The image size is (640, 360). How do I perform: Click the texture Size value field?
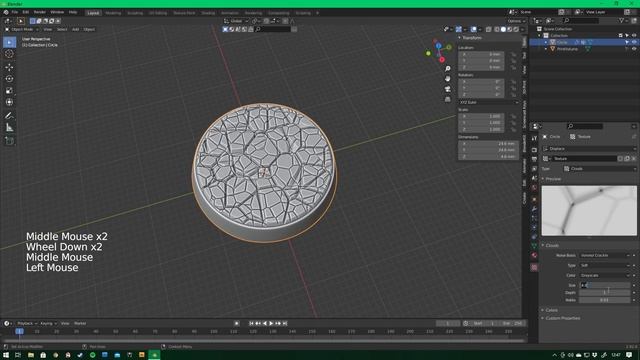pyautogui.click(x=604, y=285)
